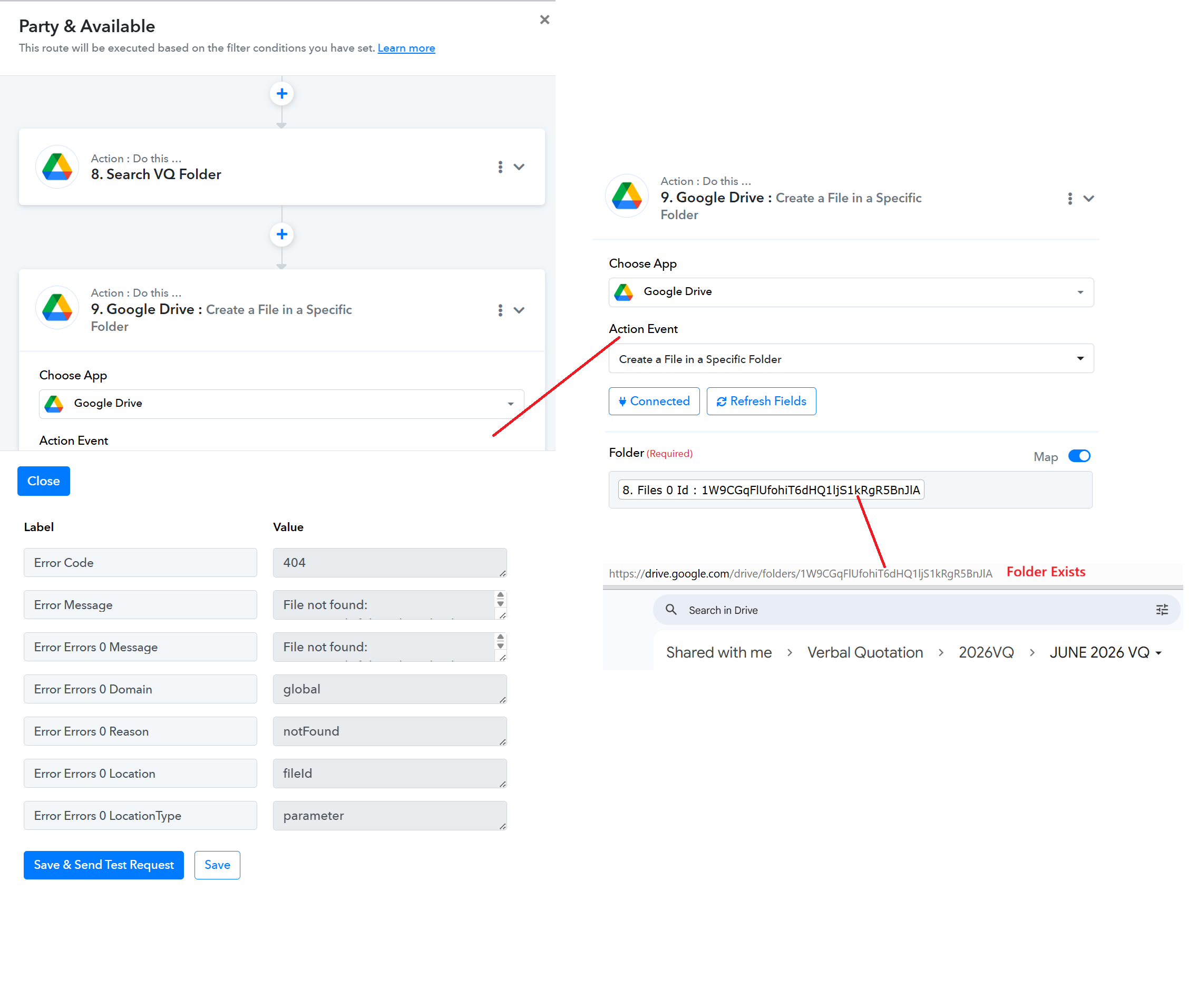The width and height of the screenshot is (1198, 1008).
Task: Expand the Search VQ Folder step chevron
Action: pyautogui.click(x=519, y=167)
